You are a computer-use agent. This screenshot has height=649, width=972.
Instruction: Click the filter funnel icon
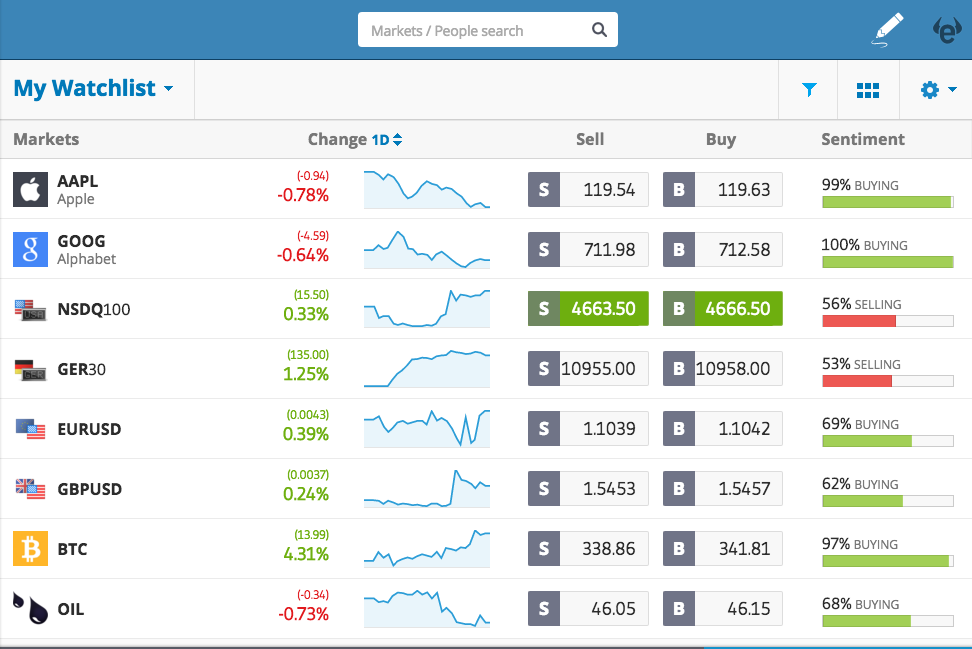[x=809, y=90]
